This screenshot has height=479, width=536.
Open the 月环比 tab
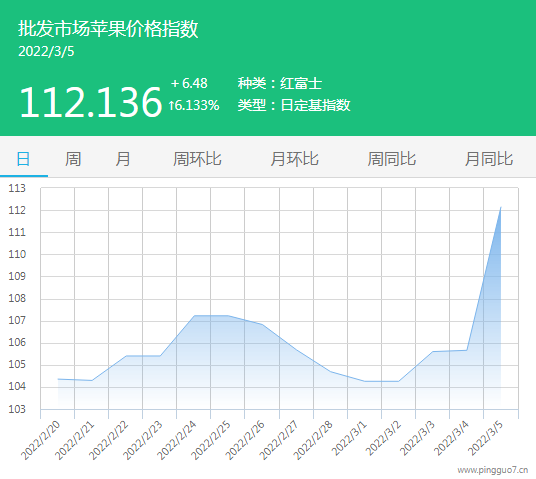pos(294,159)
